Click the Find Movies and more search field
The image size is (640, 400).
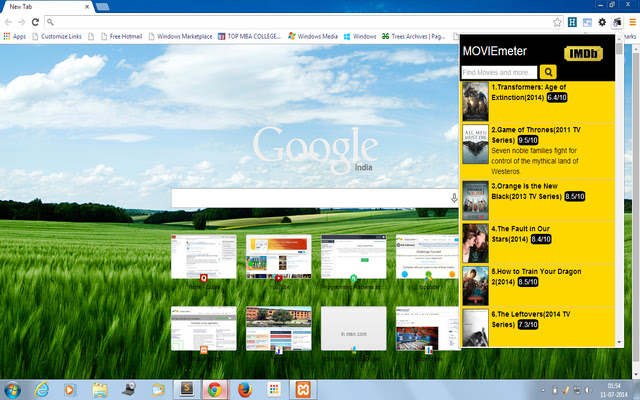tap(499, 72)
